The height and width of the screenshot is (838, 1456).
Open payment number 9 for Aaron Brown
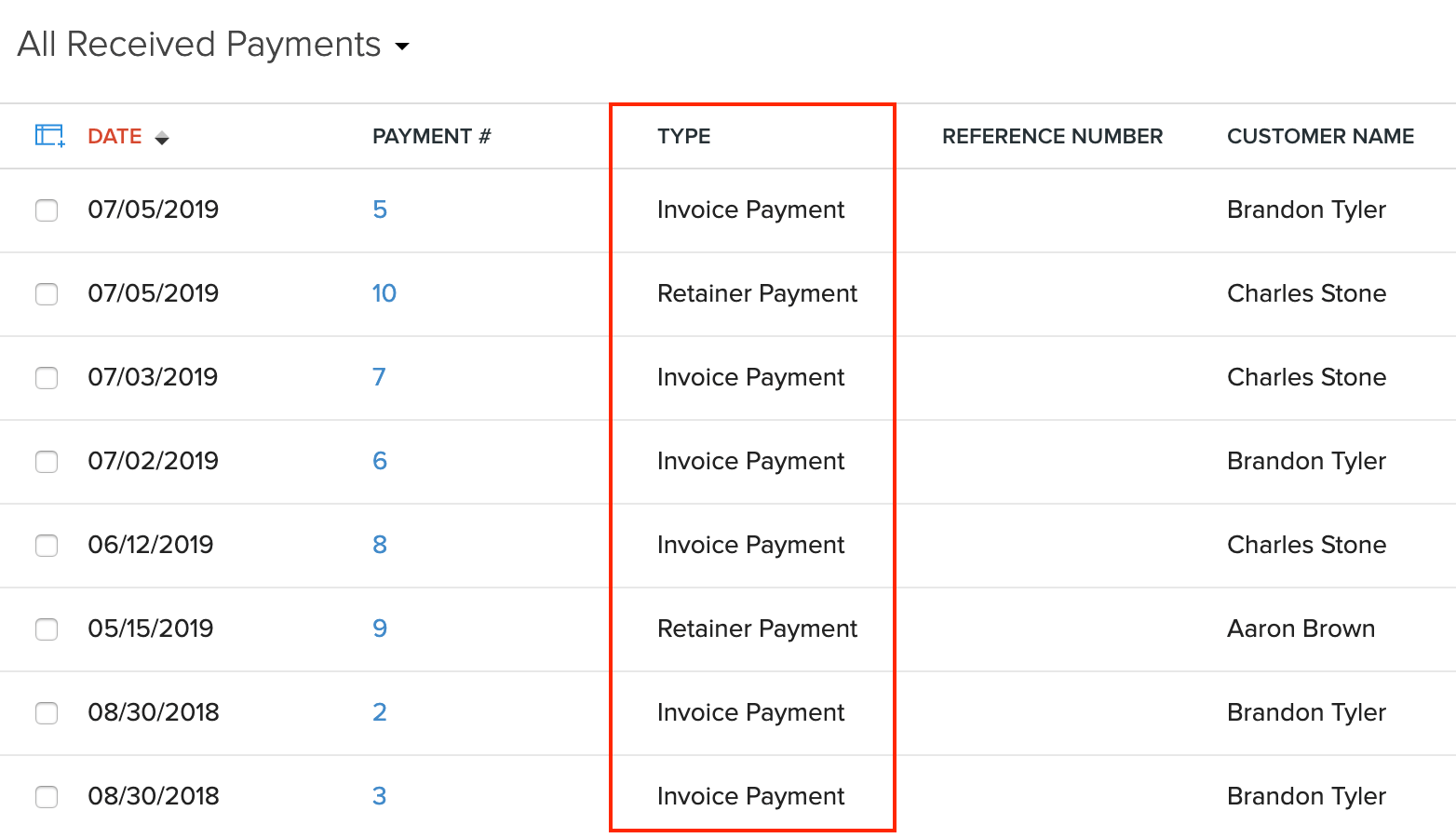coord(380,628)
